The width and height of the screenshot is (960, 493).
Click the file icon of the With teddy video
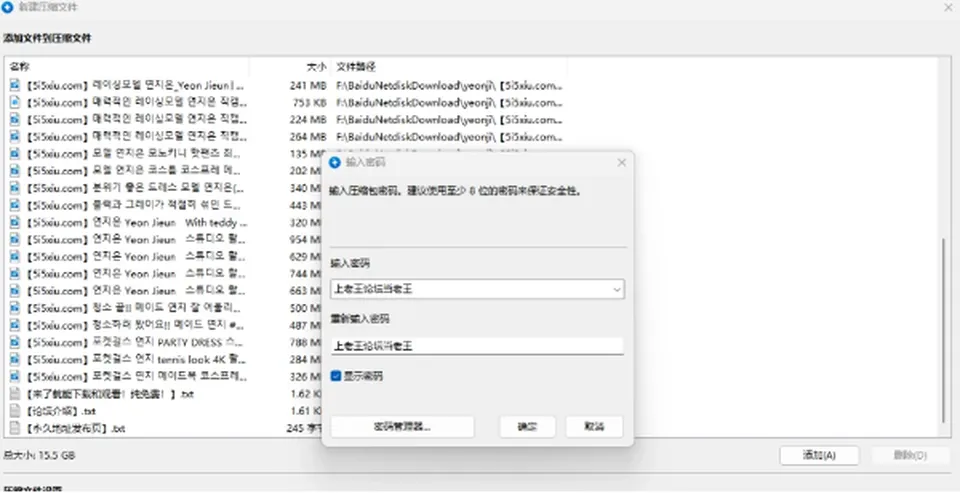click(15, 222)
